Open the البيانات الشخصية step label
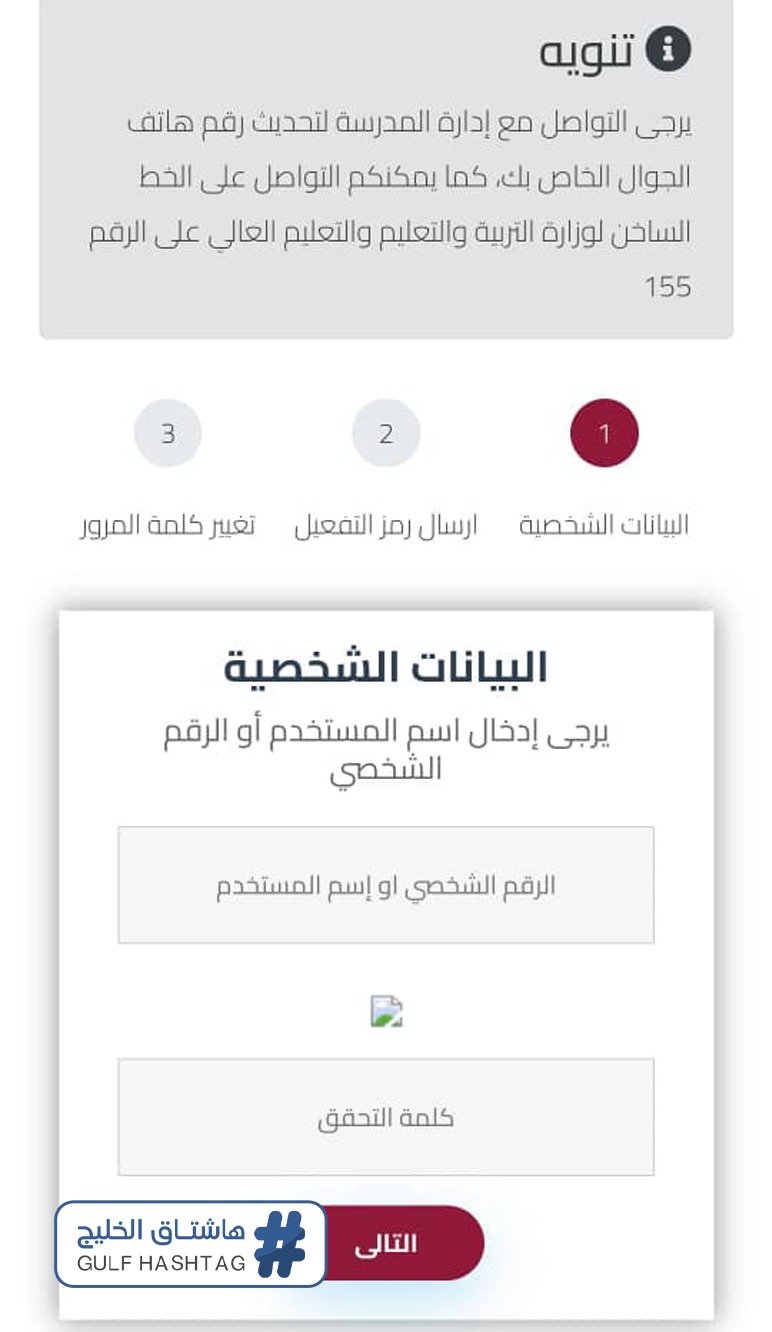 point(604,525)
